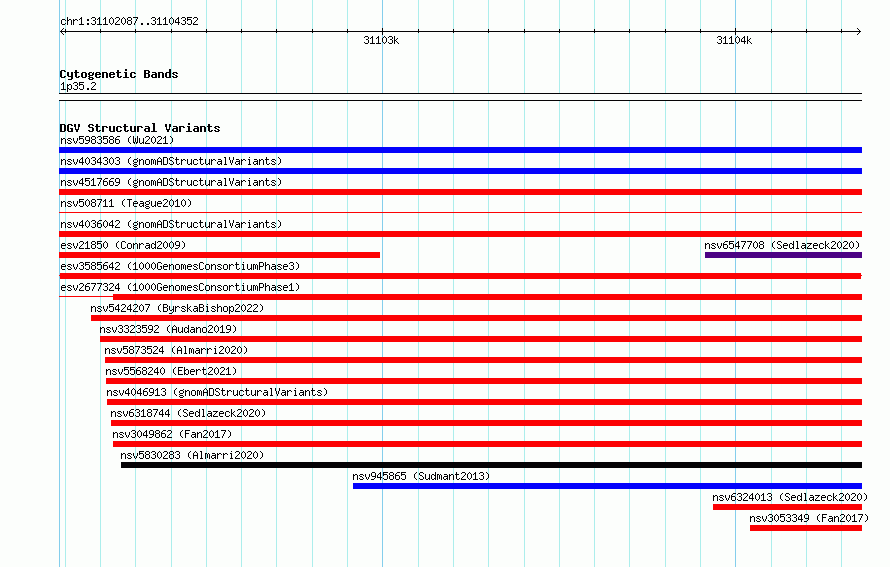Open nsv5568240 (Ebert2021) label
The width and height of the screenshot is (890, 567).
(x=171, y=371)
